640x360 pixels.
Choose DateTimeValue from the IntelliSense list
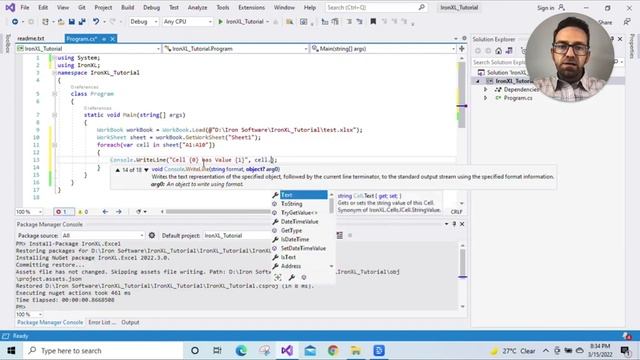[299, 222]
